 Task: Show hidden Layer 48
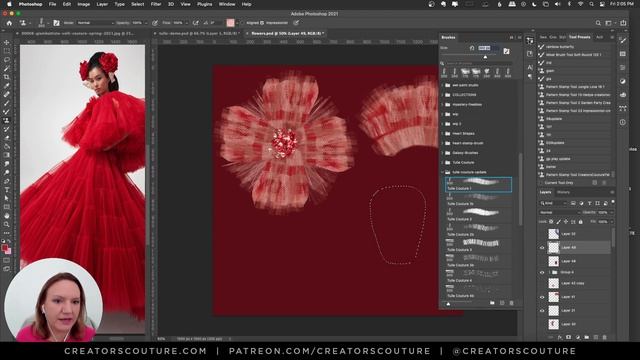[x=542, y=261]
